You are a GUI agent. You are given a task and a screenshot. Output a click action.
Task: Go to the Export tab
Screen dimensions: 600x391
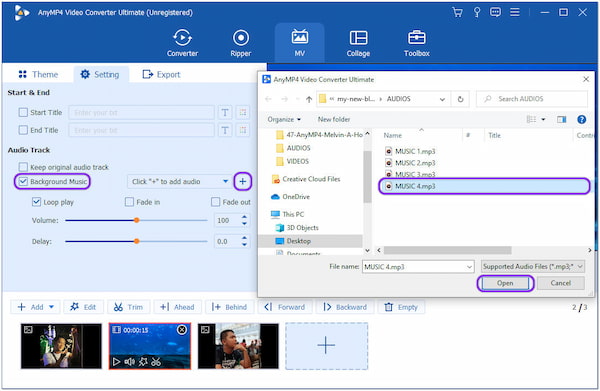[161, 74]
